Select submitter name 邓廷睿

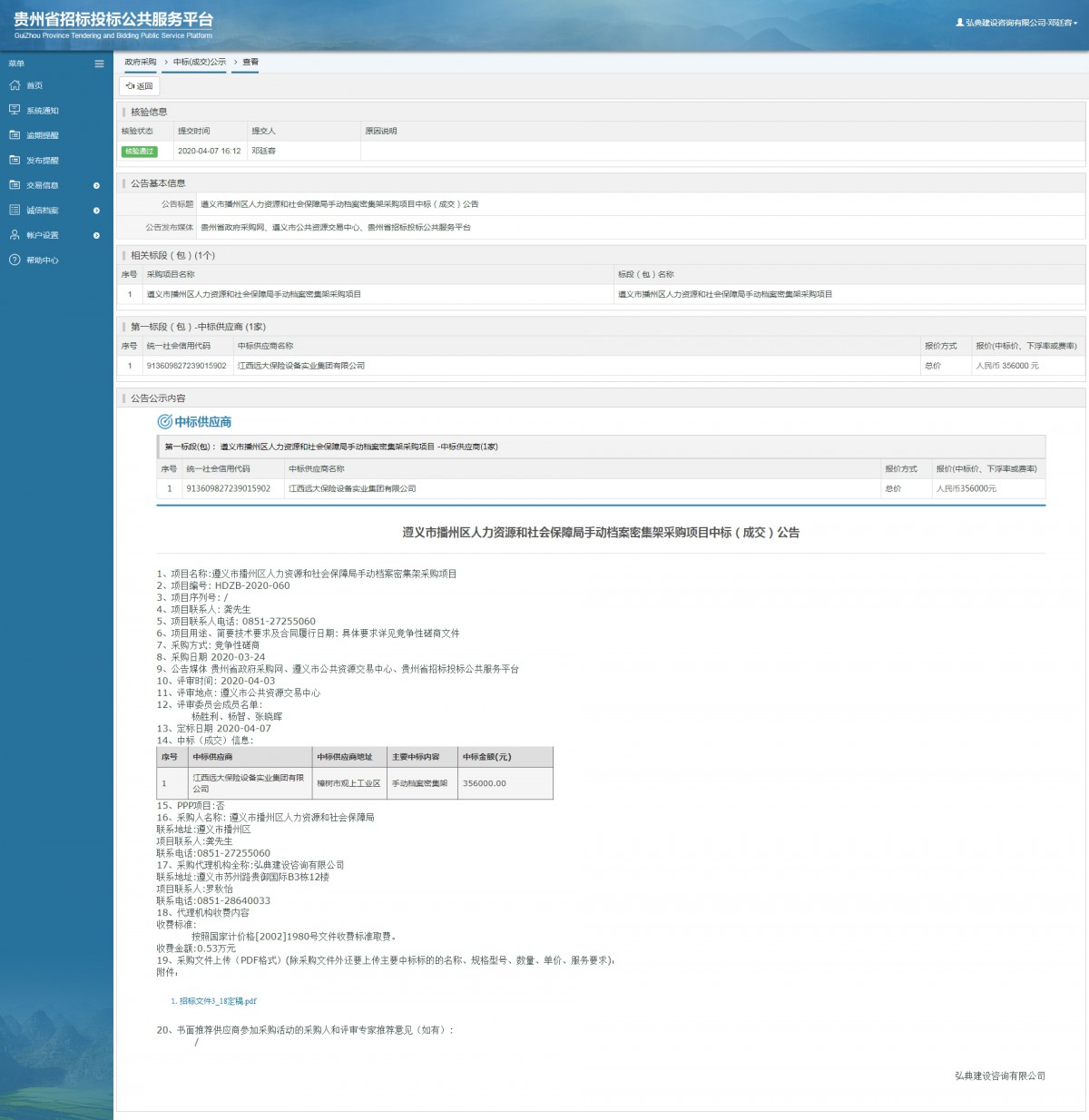[x=264, y=151]
